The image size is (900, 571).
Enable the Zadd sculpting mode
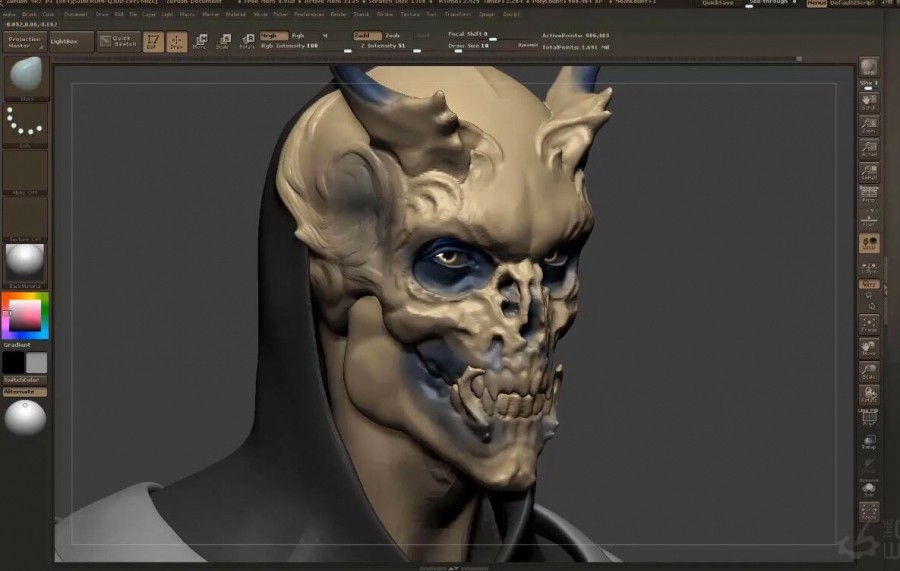tap(362, 35)
